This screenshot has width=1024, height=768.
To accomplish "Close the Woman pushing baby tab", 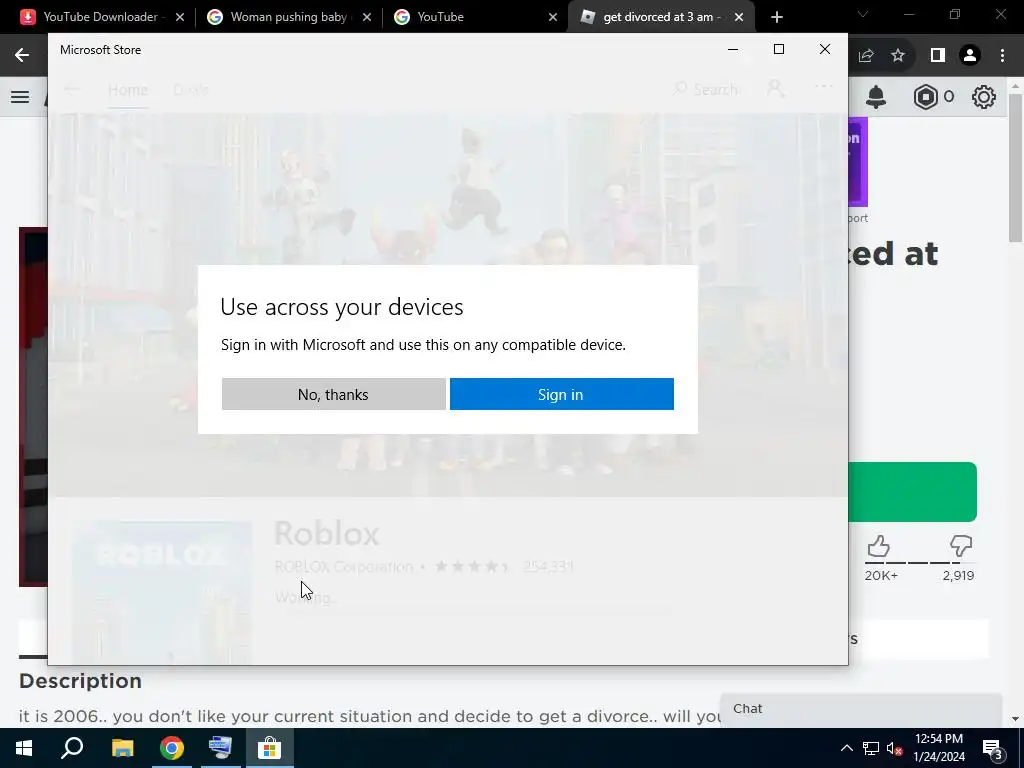I will click(x=366, y=18).
